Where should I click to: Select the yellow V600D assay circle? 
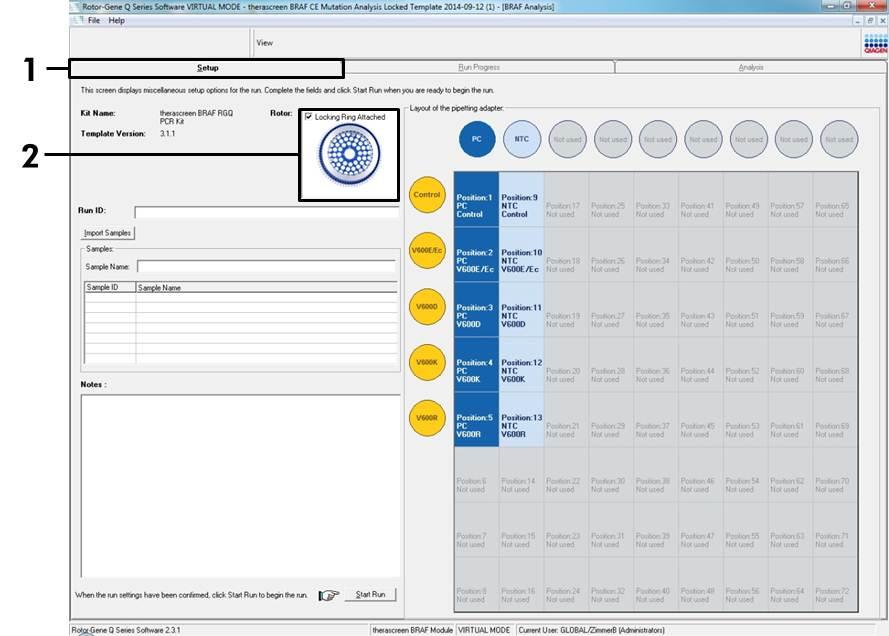point(427,306)
